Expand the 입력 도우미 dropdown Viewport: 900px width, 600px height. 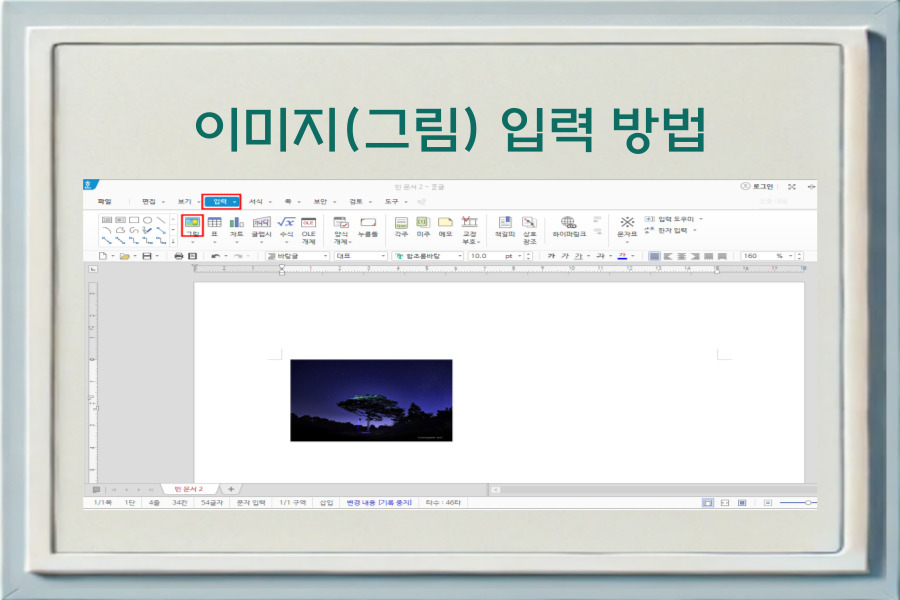[701, 219]
